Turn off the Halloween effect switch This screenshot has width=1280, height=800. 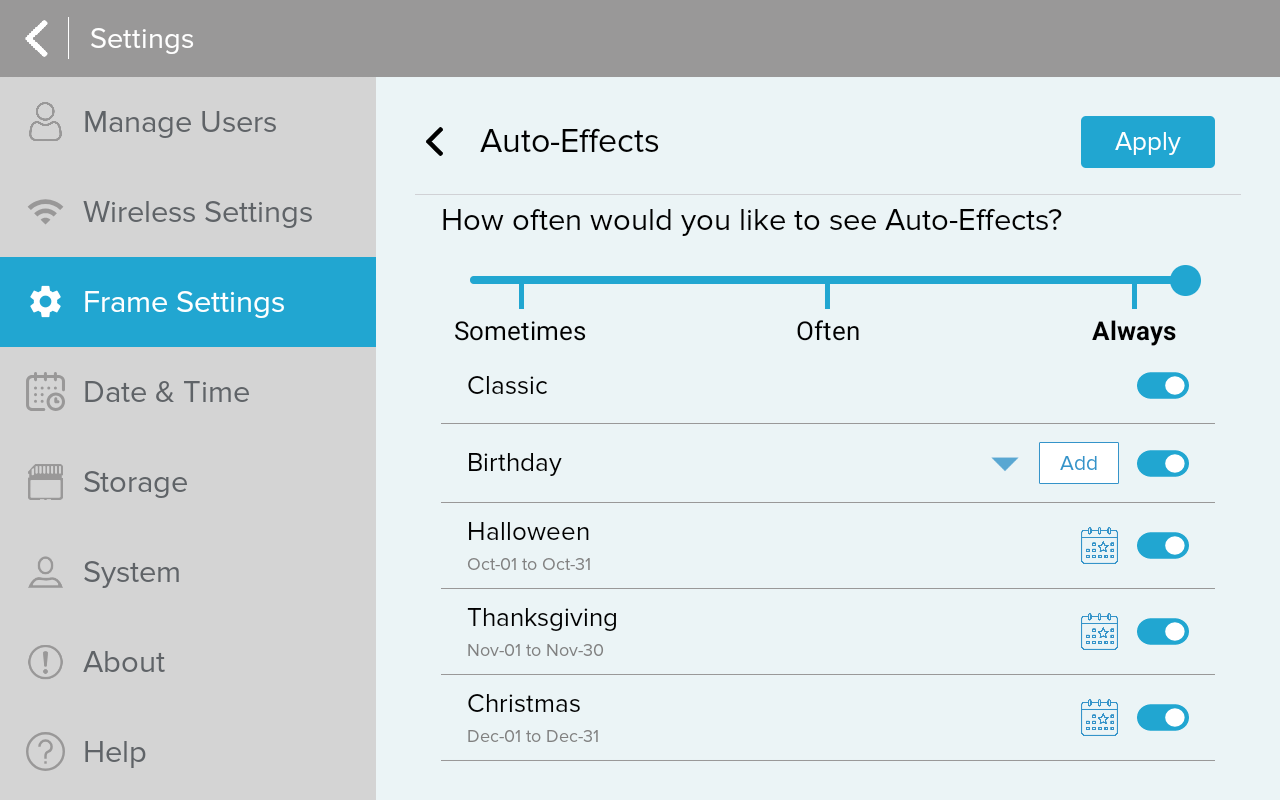[1162, 546]
